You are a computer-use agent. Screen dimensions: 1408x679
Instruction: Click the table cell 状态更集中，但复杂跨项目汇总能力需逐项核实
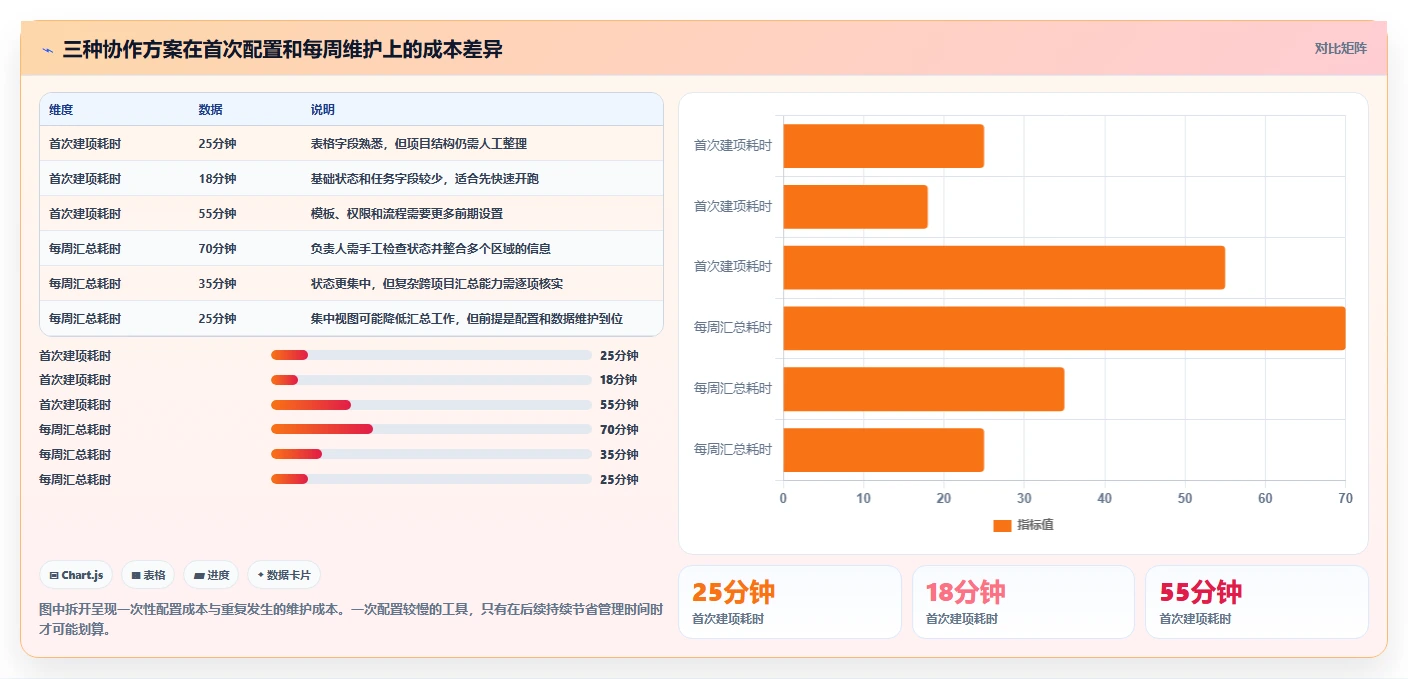(437, 283)
